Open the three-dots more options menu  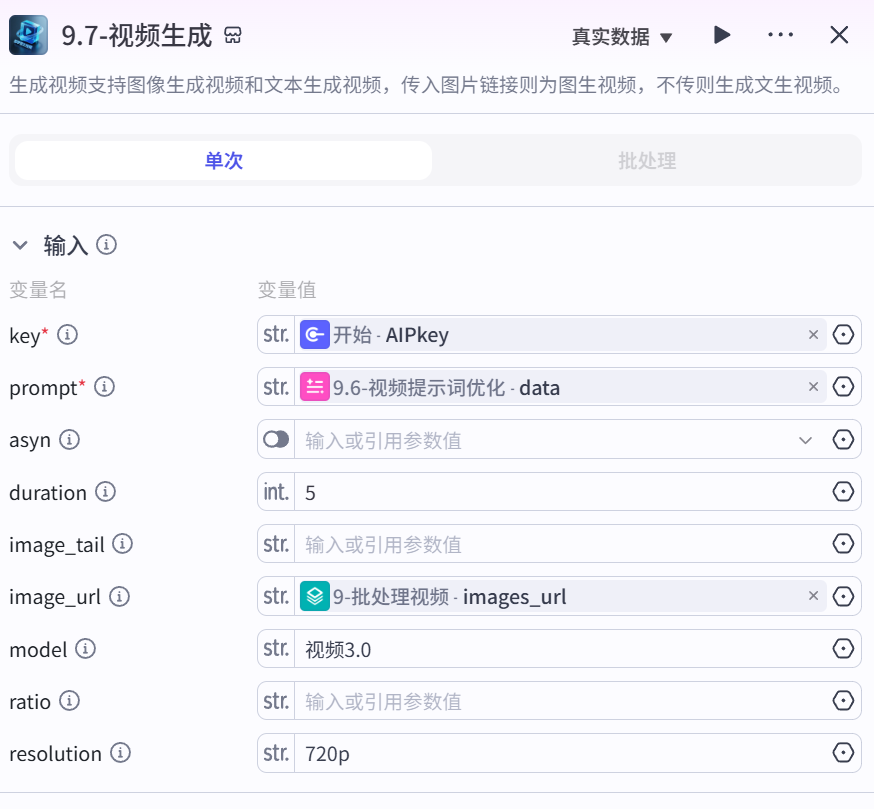point(780,35)
